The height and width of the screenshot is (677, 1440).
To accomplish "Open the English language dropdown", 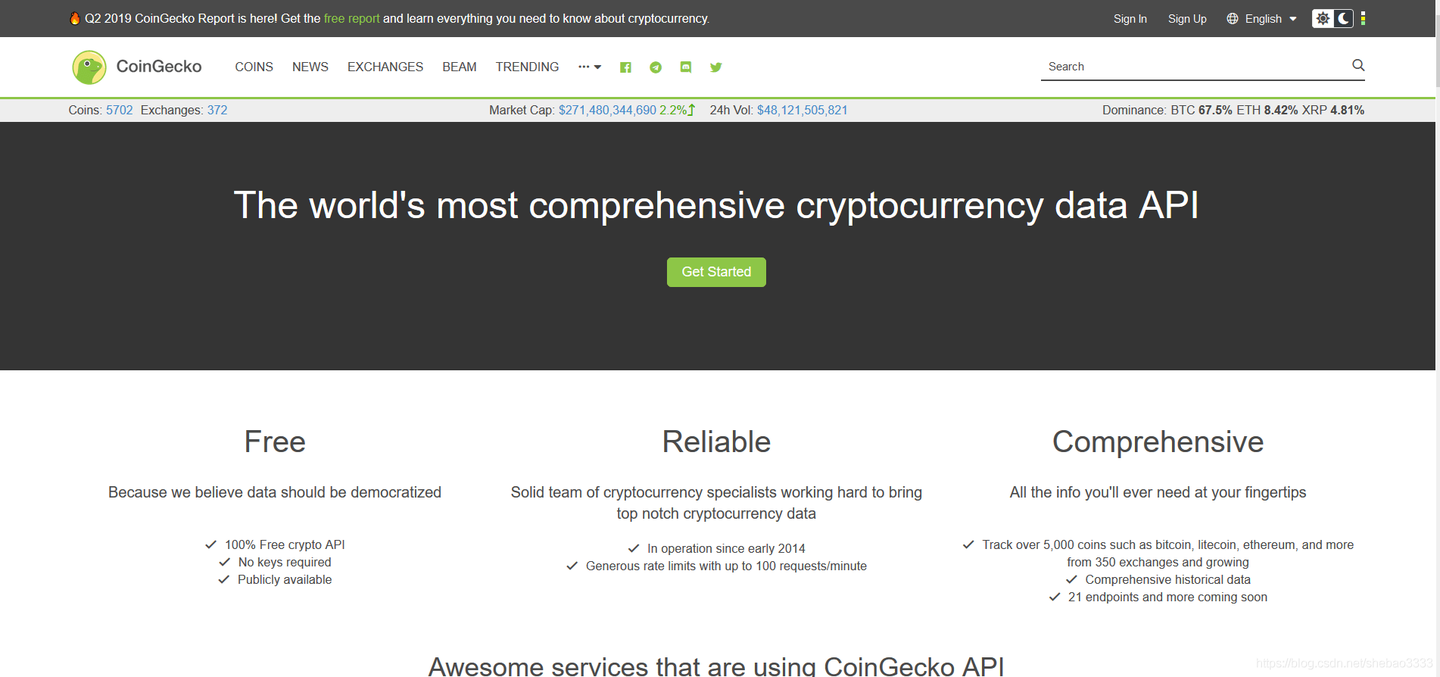I will 1270,19.
